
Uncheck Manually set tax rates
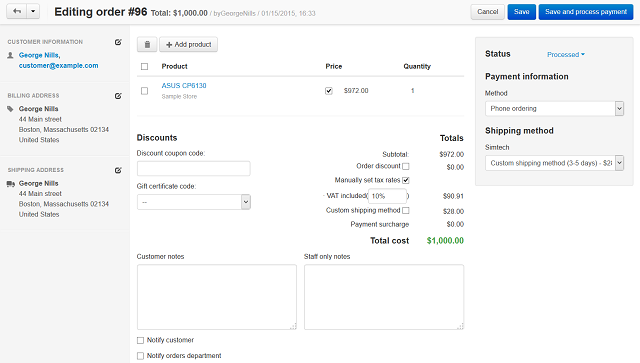tap(406, 180)
